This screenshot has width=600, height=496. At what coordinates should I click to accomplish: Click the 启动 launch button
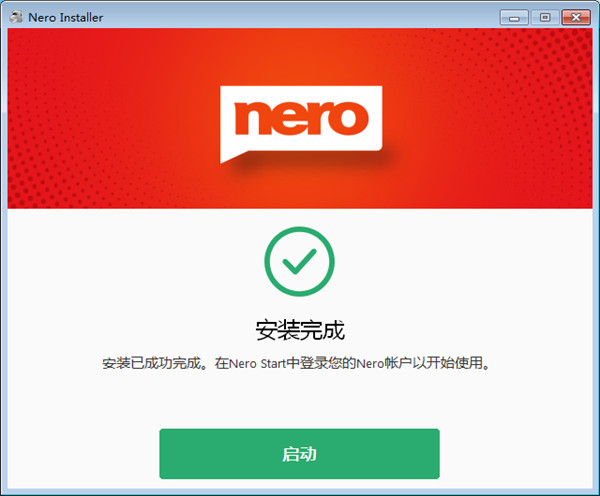(x=299, y=454)
